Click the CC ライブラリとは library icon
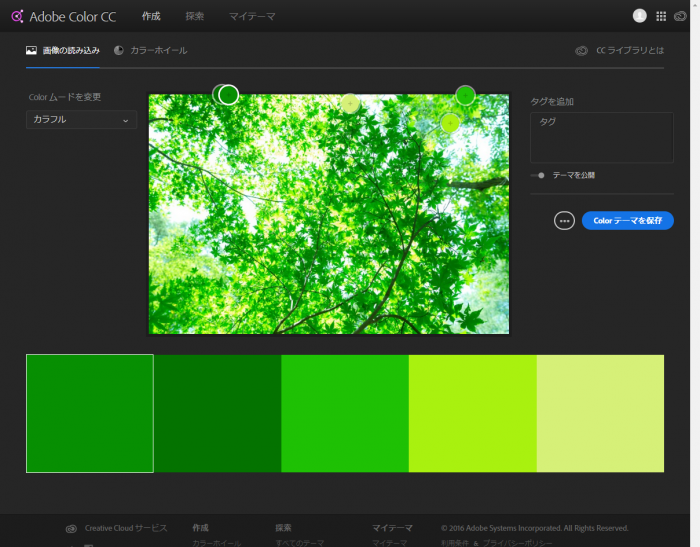The height and width of the screenshot is (547, 700). [581, 50]
